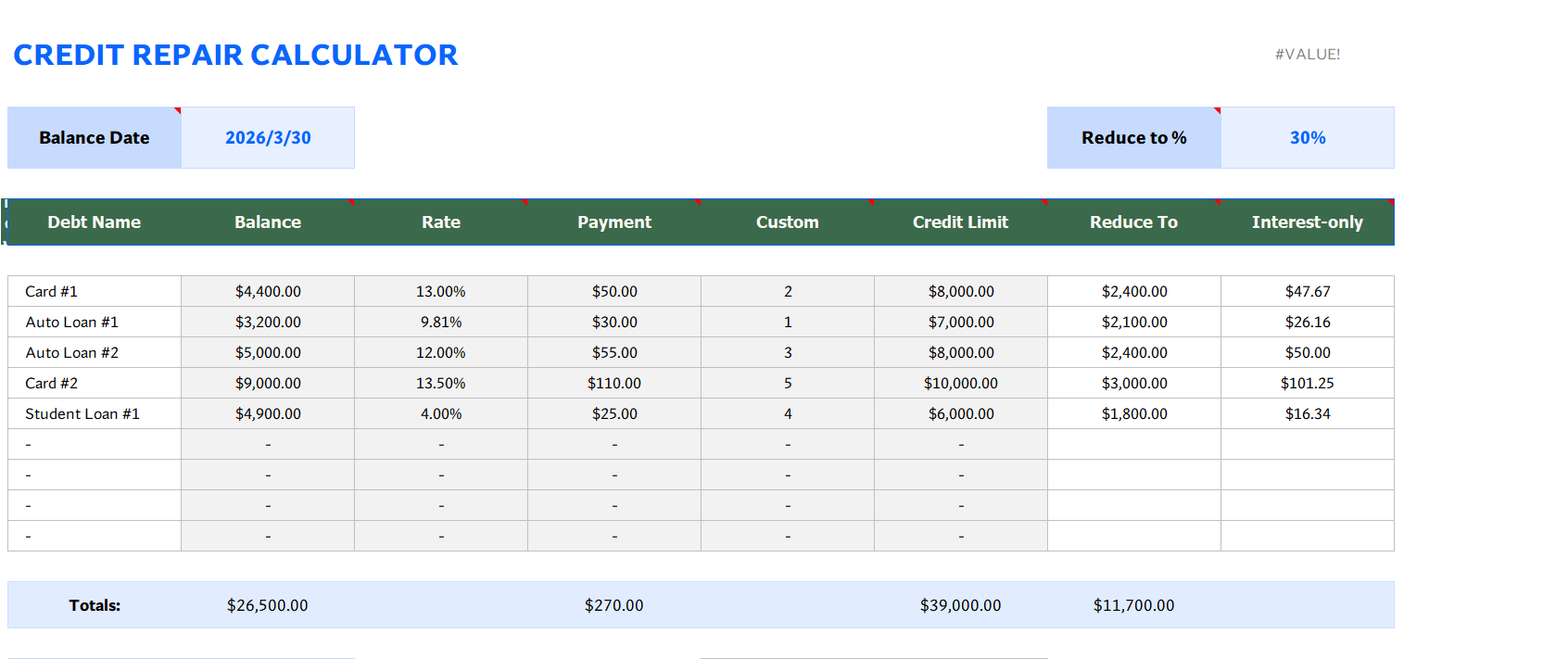Click Student Loan #1 balance $4,900.00
This screenshot has height=659, width=1568.
[x=268, y=413]
